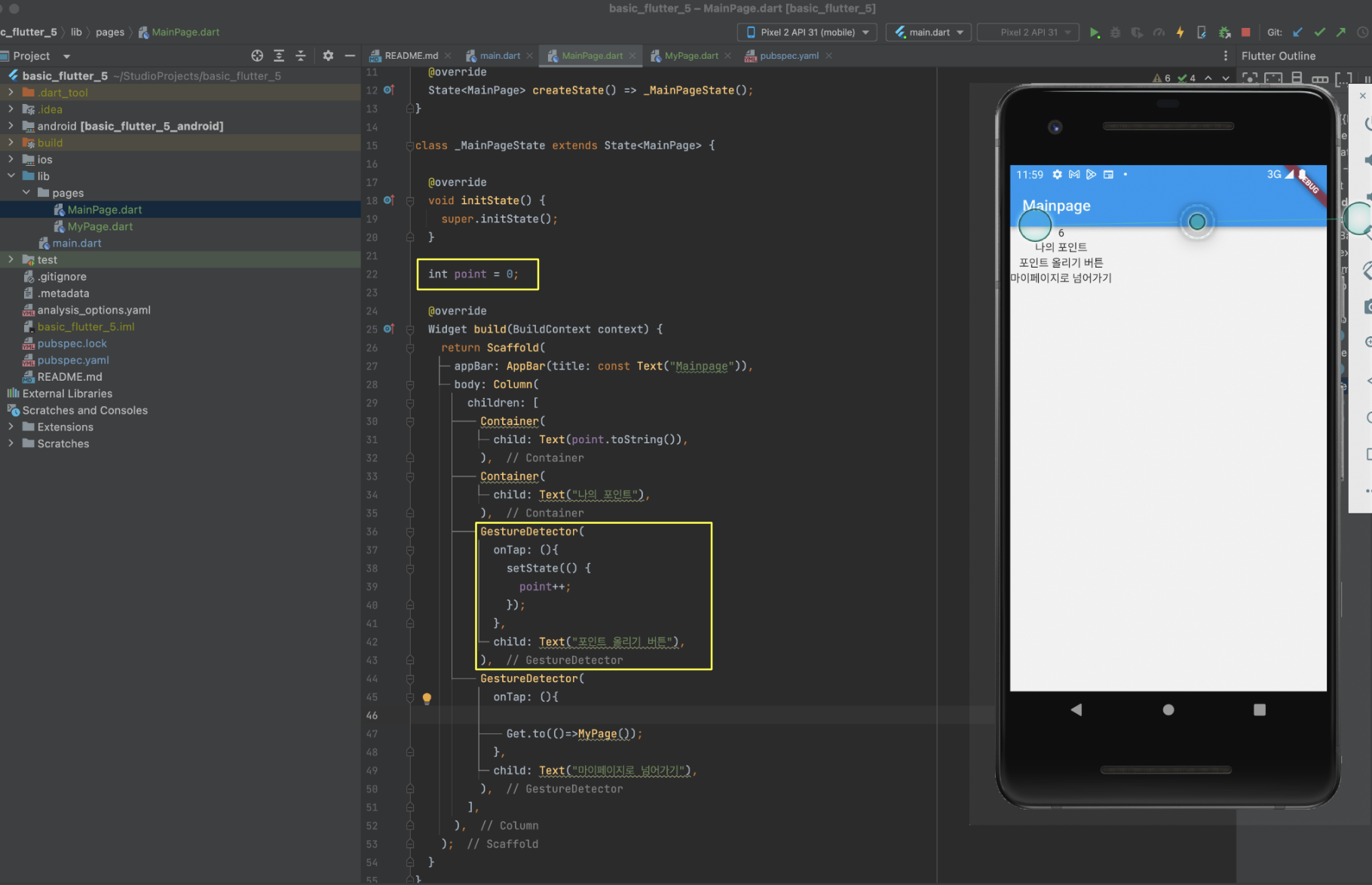Click 'pages' breadcrumb in navigation bar
The width and height of the screenshot is (1372, 885).
coord(110,32)
